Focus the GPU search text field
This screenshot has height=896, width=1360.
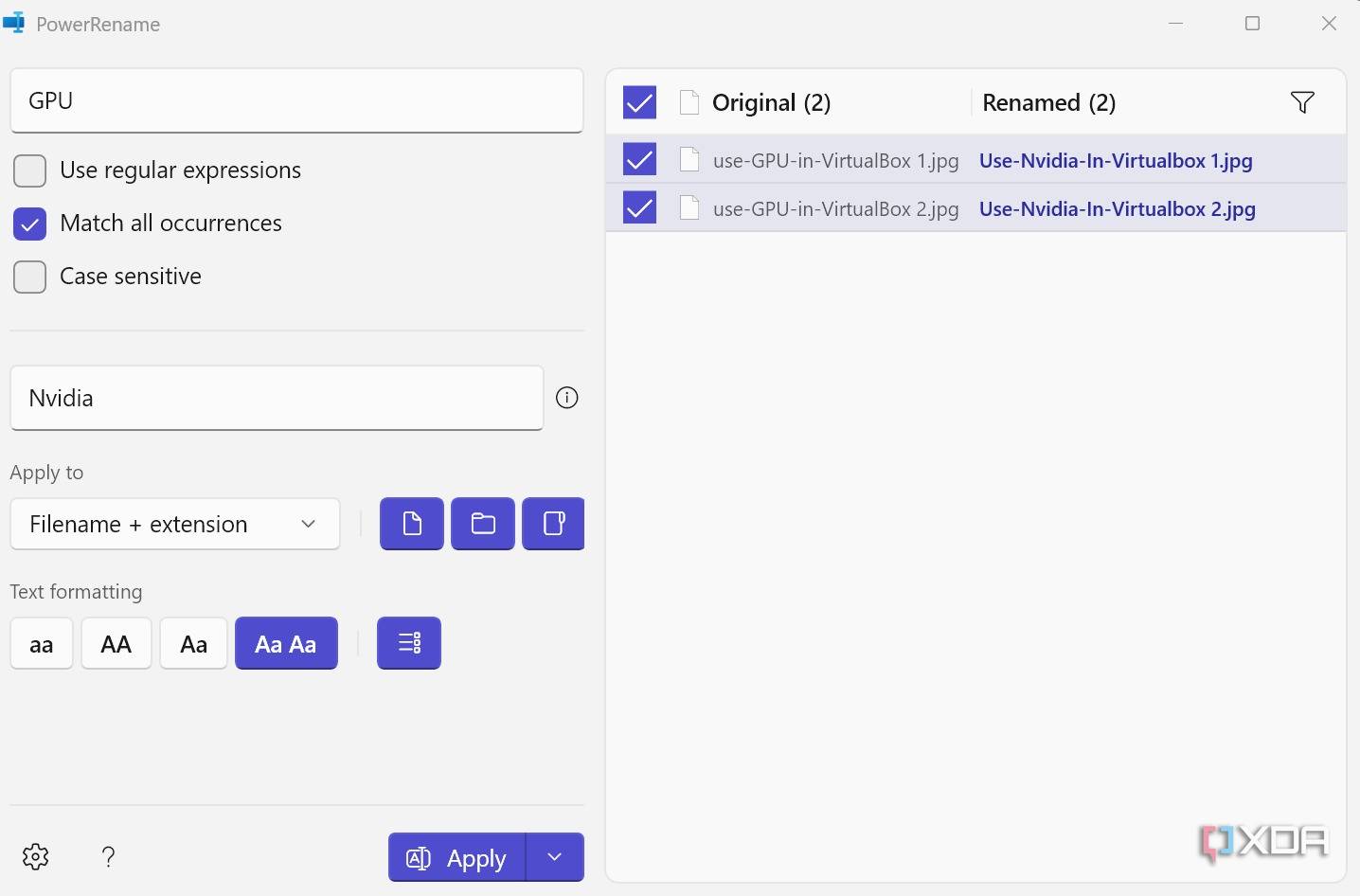point(296,100)
